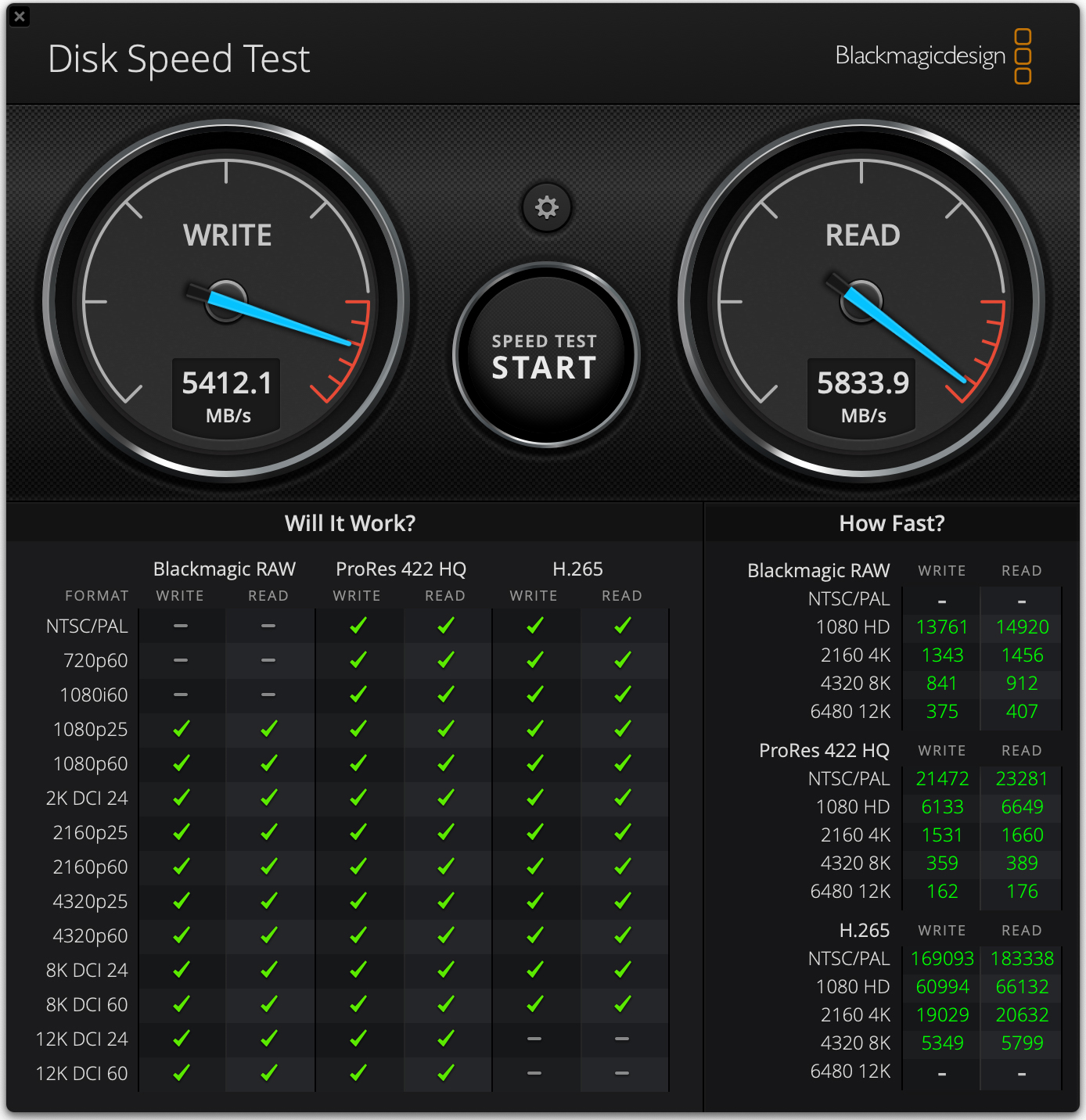The image size is (1086, 1120).
Task: Click the 1080p60 format row label
Action: pyautogui.click(x=90, y=764)
